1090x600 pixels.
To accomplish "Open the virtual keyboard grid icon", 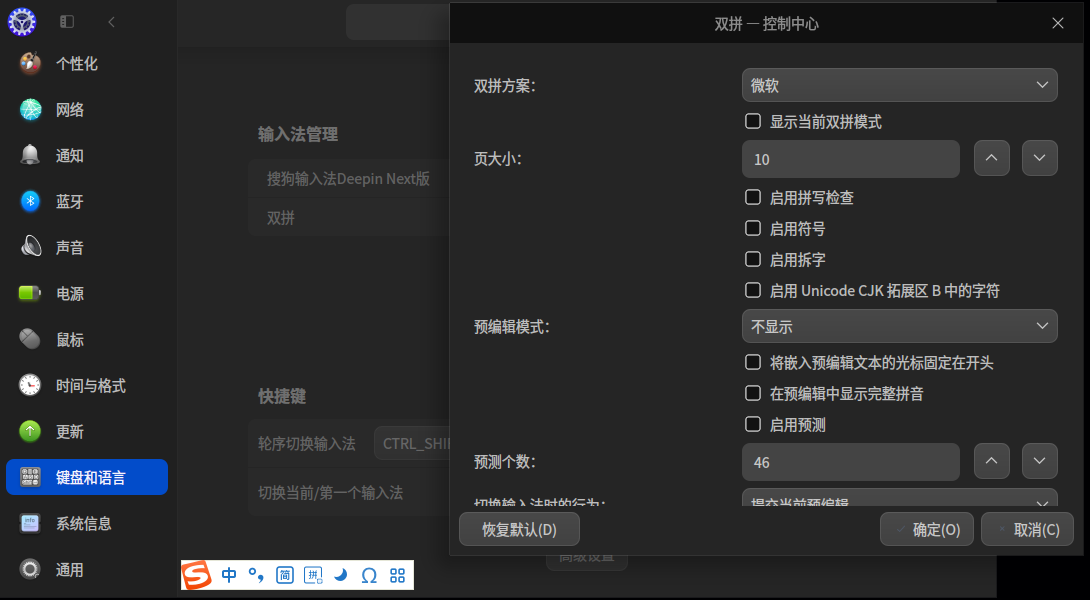I will [x=396, y=575].
